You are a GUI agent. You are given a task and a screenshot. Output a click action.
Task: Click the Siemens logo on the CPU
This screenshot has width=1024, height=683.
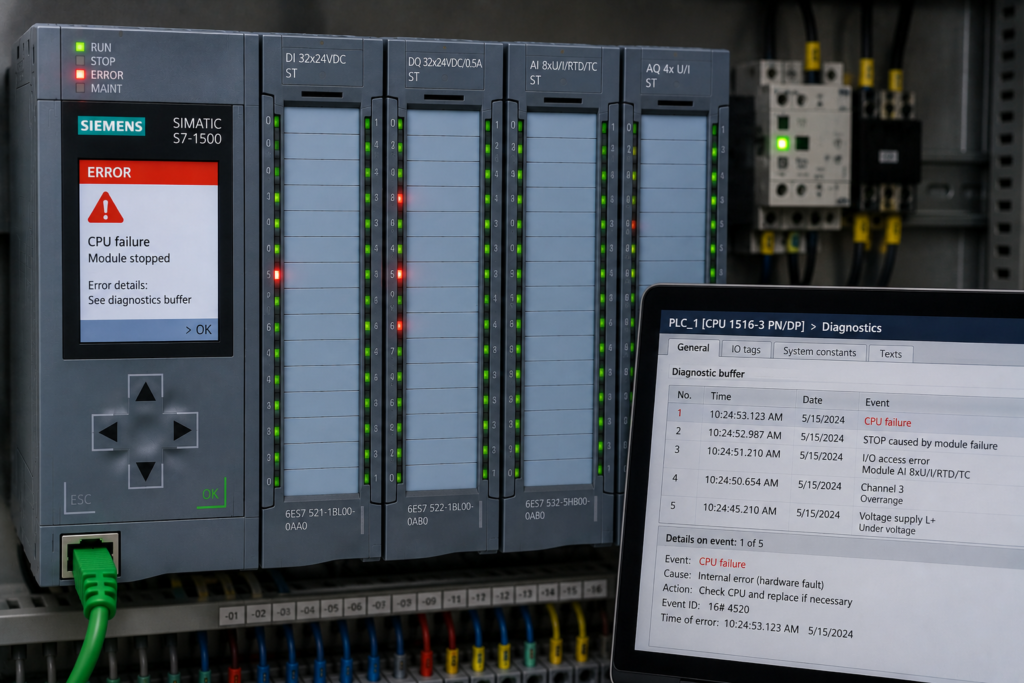point(112,125)
